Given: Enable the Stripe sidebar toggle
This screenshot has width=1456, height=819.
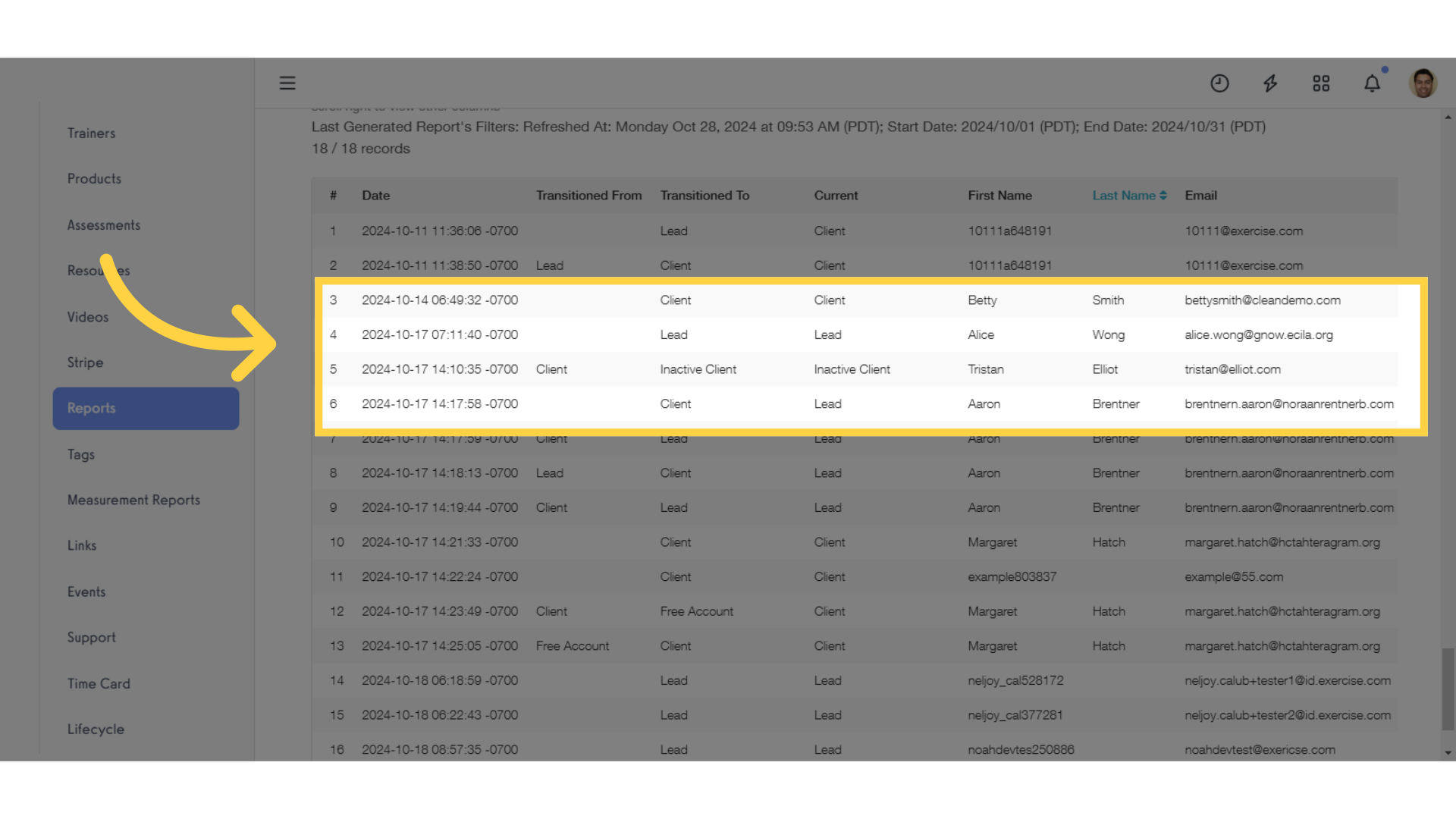Looking at the screenshot, I should (85, 362).
